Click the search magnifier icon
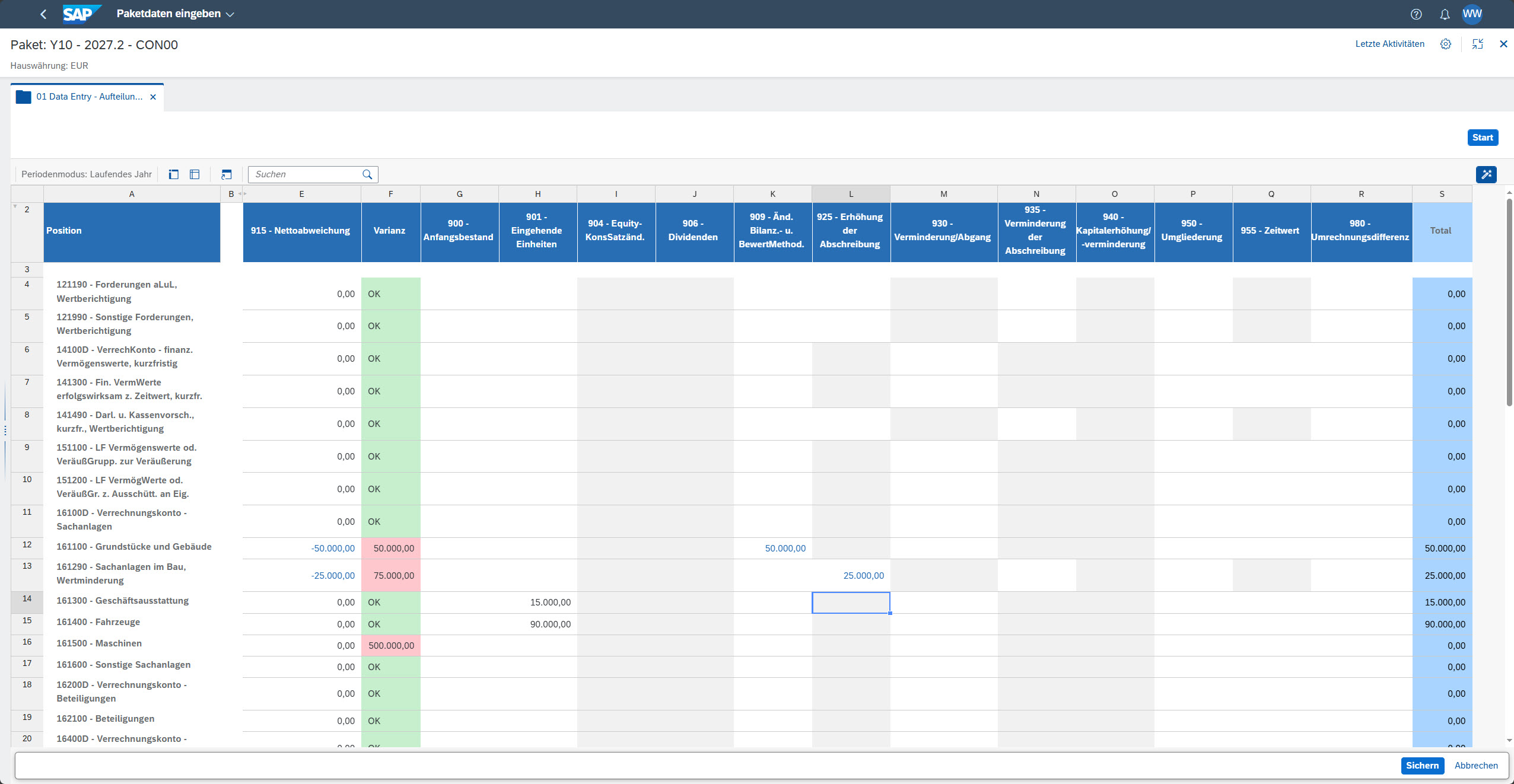The image size is (1514, 784). [367, 174]
